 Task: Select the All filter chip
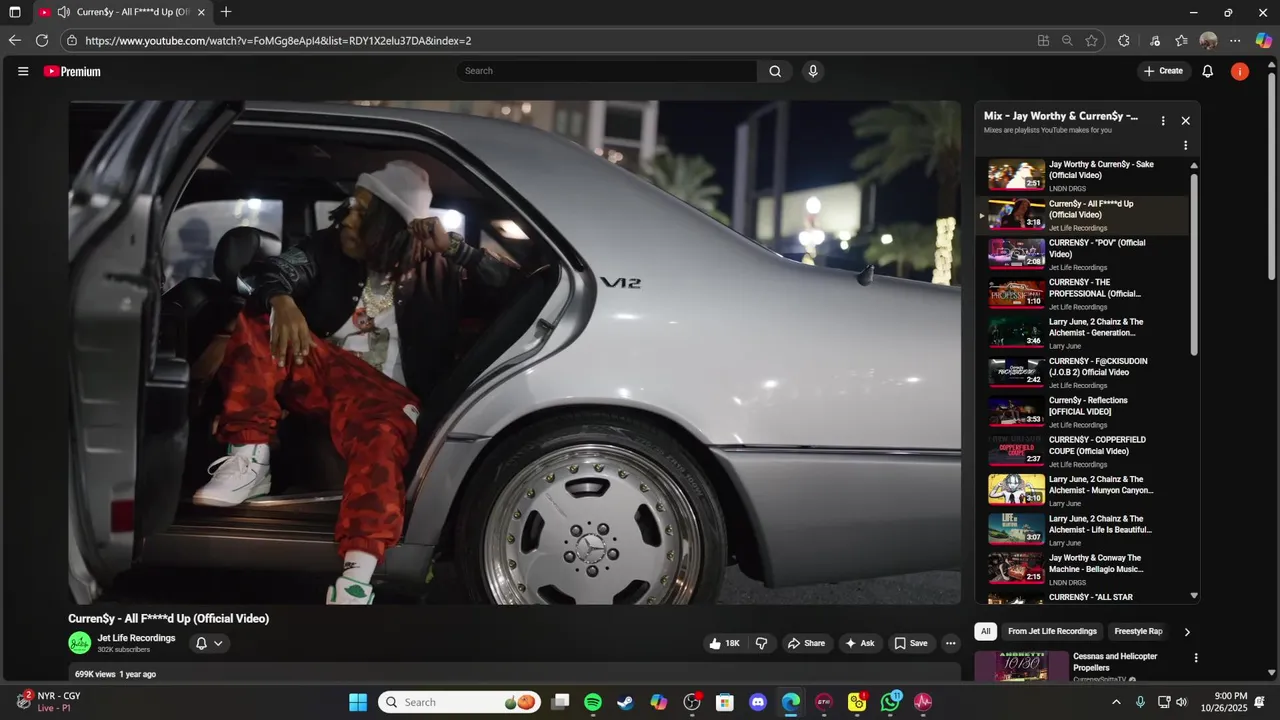coord(985,631)
